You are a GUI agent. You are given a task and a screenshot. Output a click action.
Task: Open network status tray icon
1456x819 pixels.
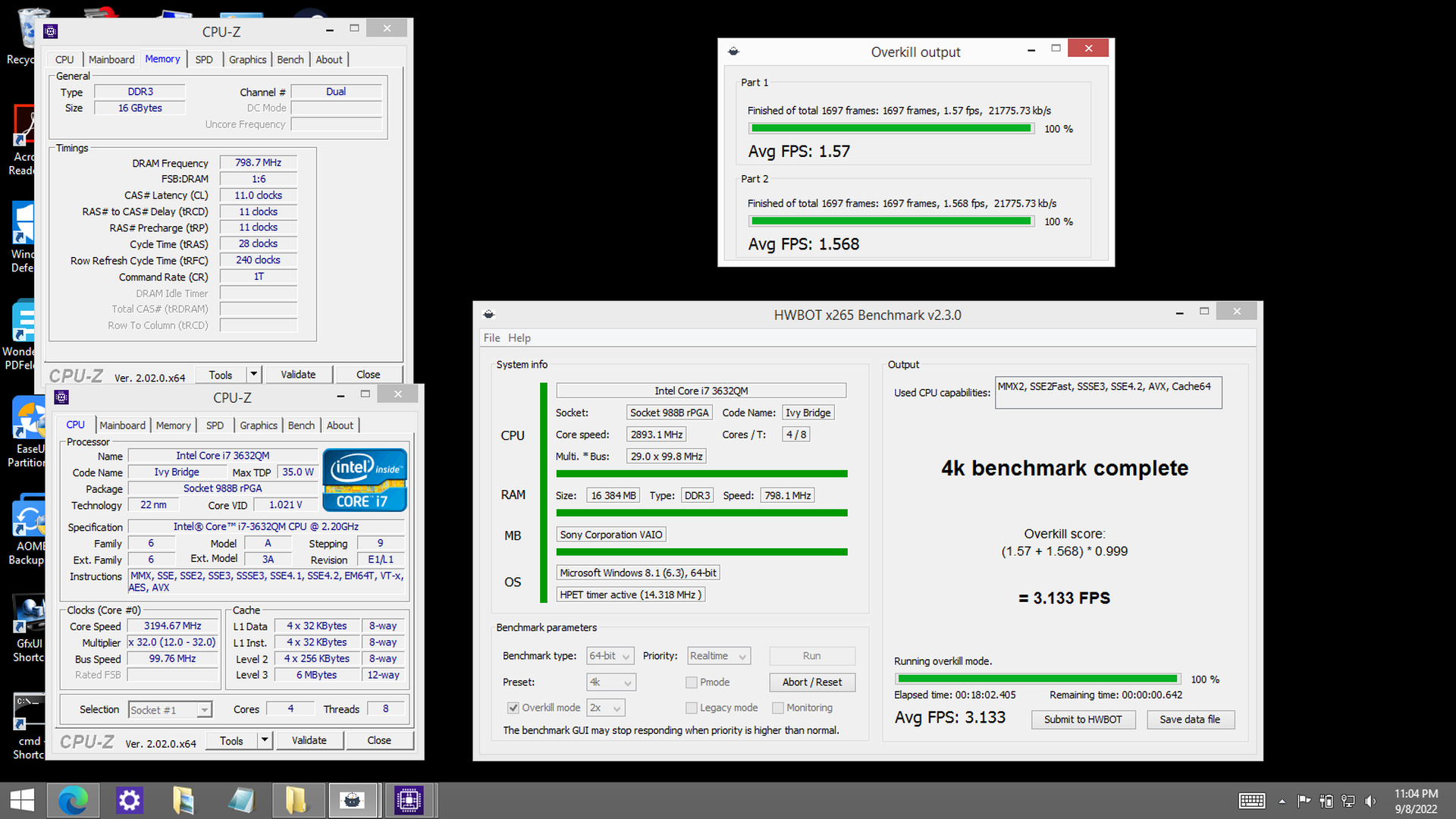pyautogui.click(x=1348, y=801)
